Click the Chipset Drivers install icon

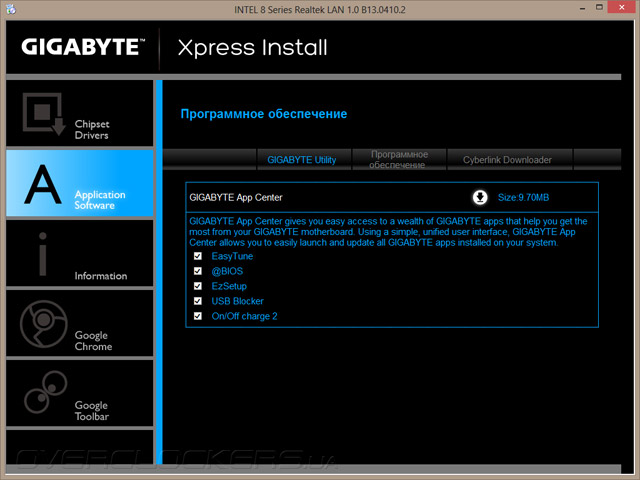point(44,114)
